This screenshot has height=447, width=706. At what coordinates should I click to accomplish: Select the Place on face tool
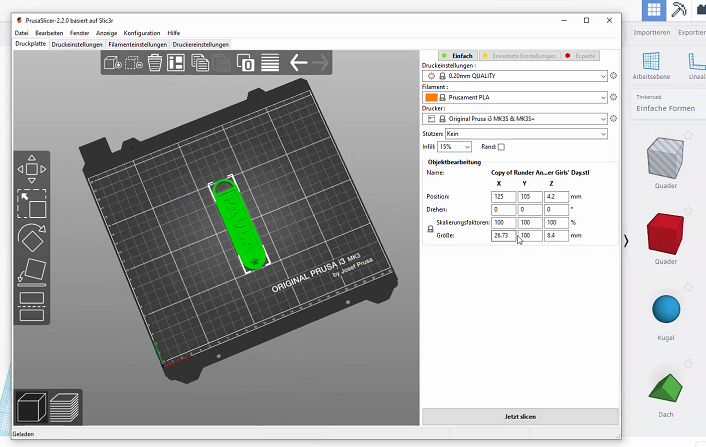point(32,273)
